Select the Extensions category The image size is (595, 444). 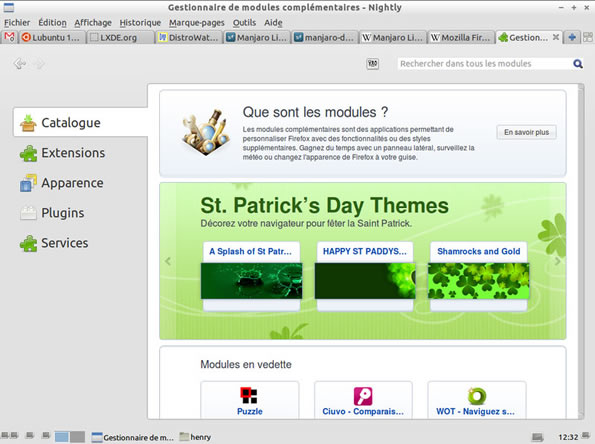[x=80, y=153]
